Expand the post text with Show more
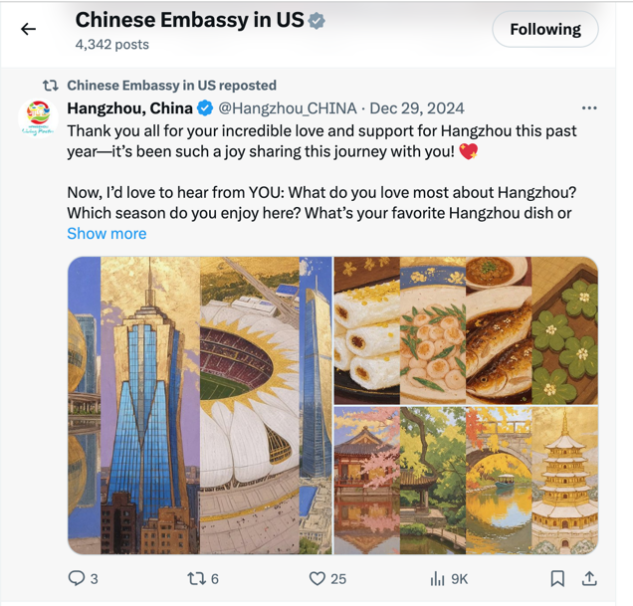This screenshot has height=606, width=633. point(107,233)
